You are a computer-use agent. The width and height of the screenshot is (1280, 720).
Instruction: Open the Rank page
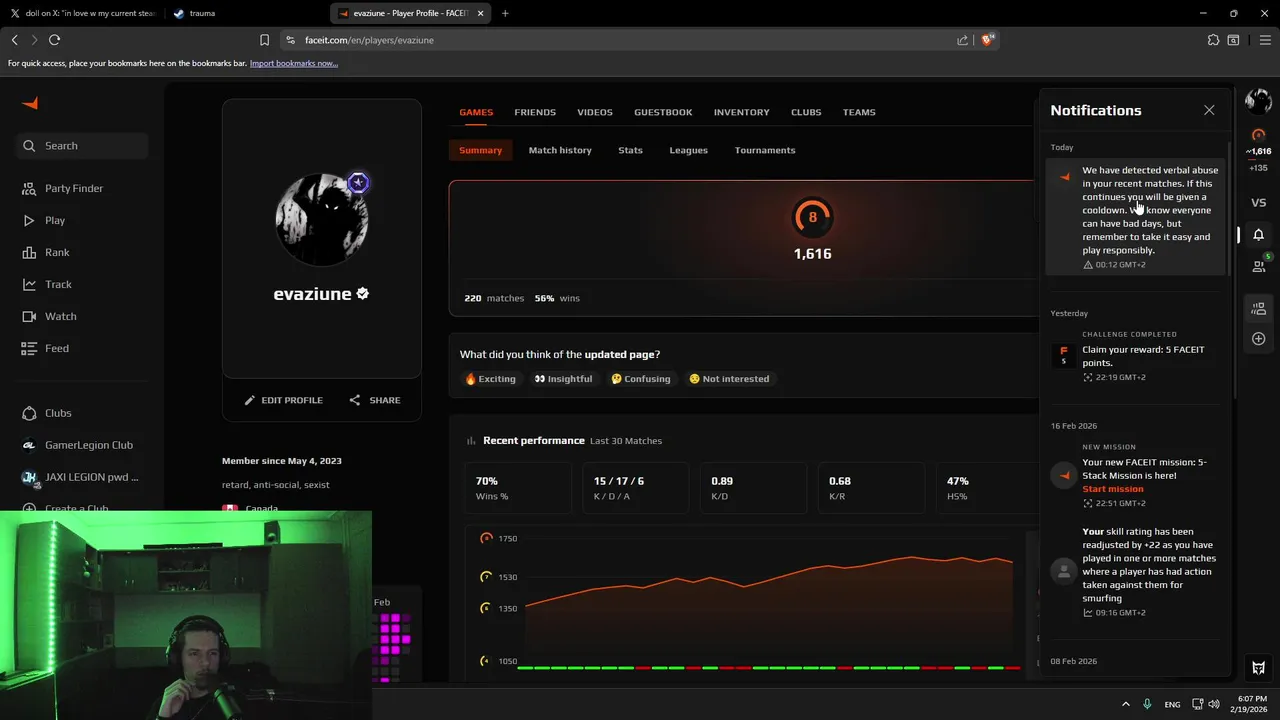pyautogui.click(x=46, y=252)
